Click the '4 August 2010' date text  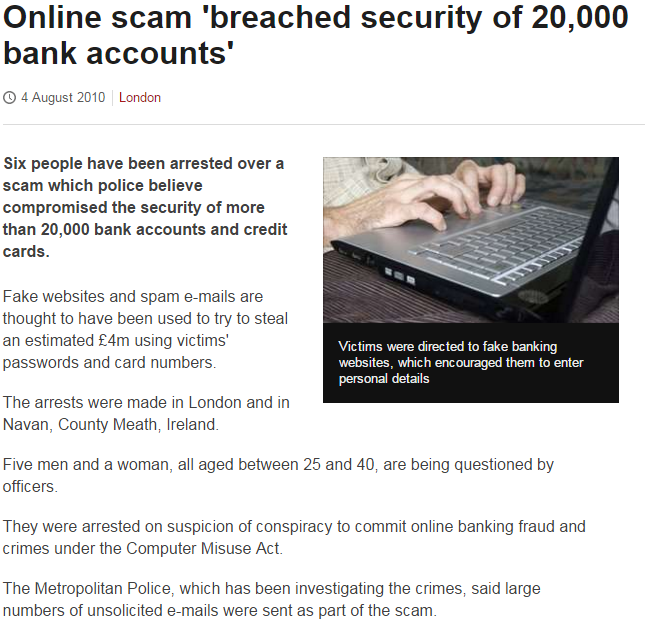(x=63, y=98)
